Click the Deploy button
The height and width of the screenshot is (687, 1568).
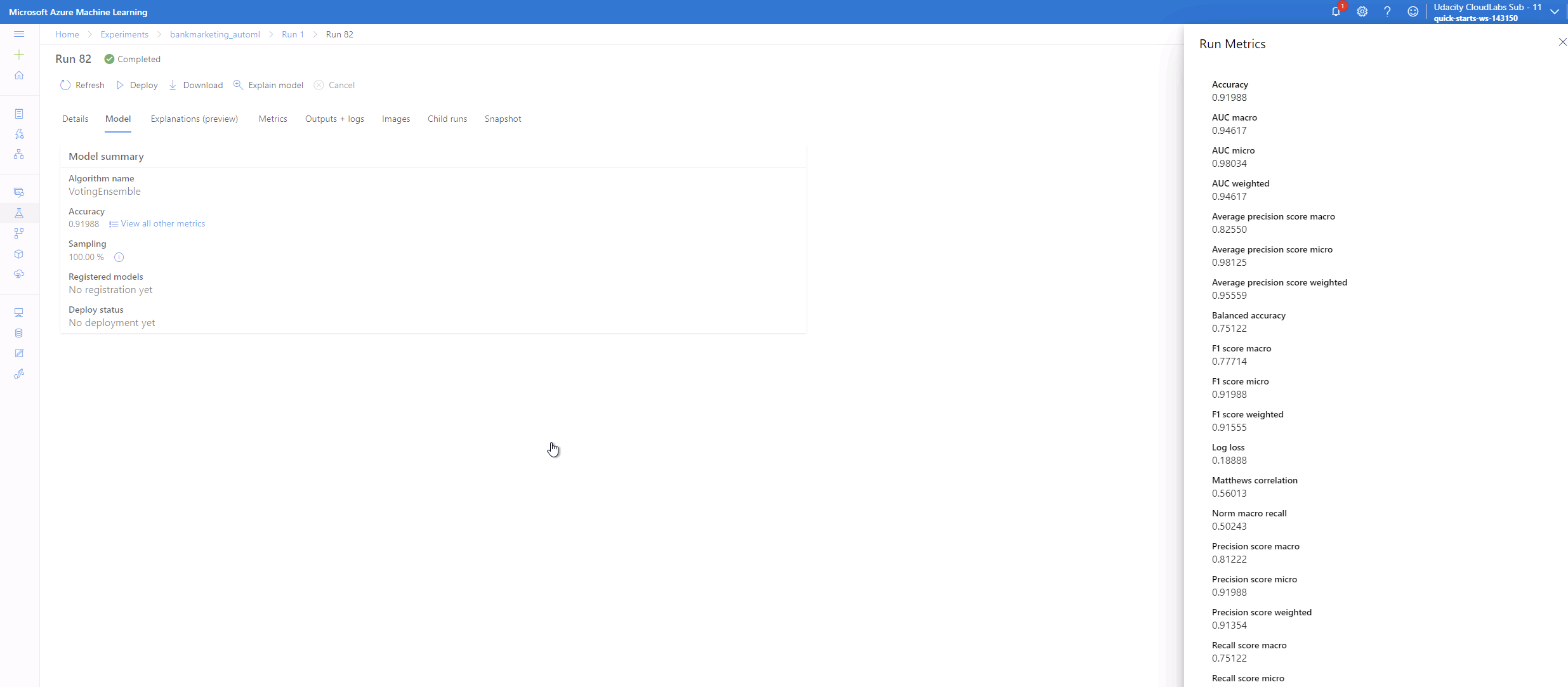coord(137,85)
